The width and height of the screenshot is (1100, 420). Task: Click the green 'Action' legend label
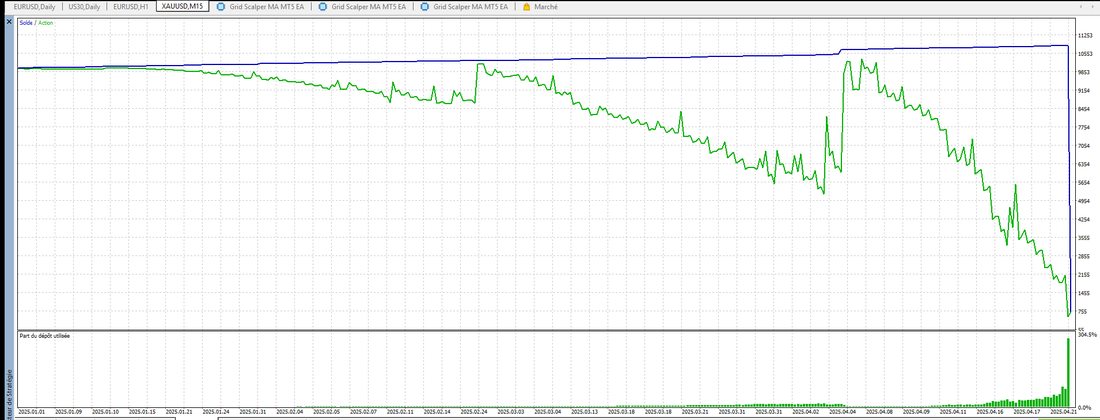pos(46,23)
